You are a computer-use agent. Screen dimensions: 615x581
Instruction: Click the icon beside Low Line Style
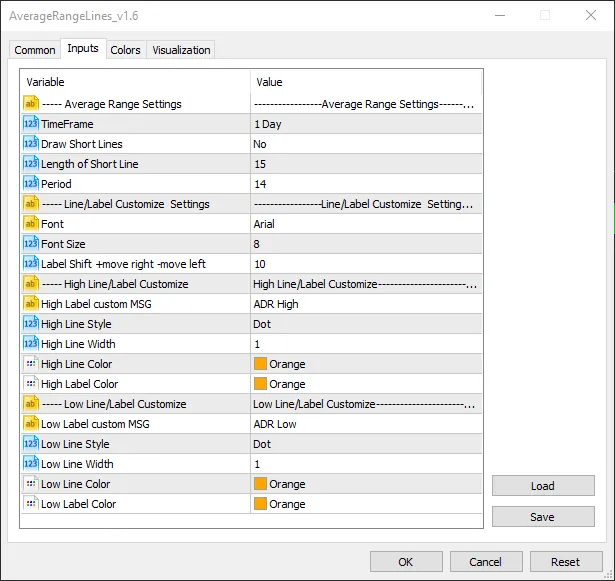click(31, 444)
